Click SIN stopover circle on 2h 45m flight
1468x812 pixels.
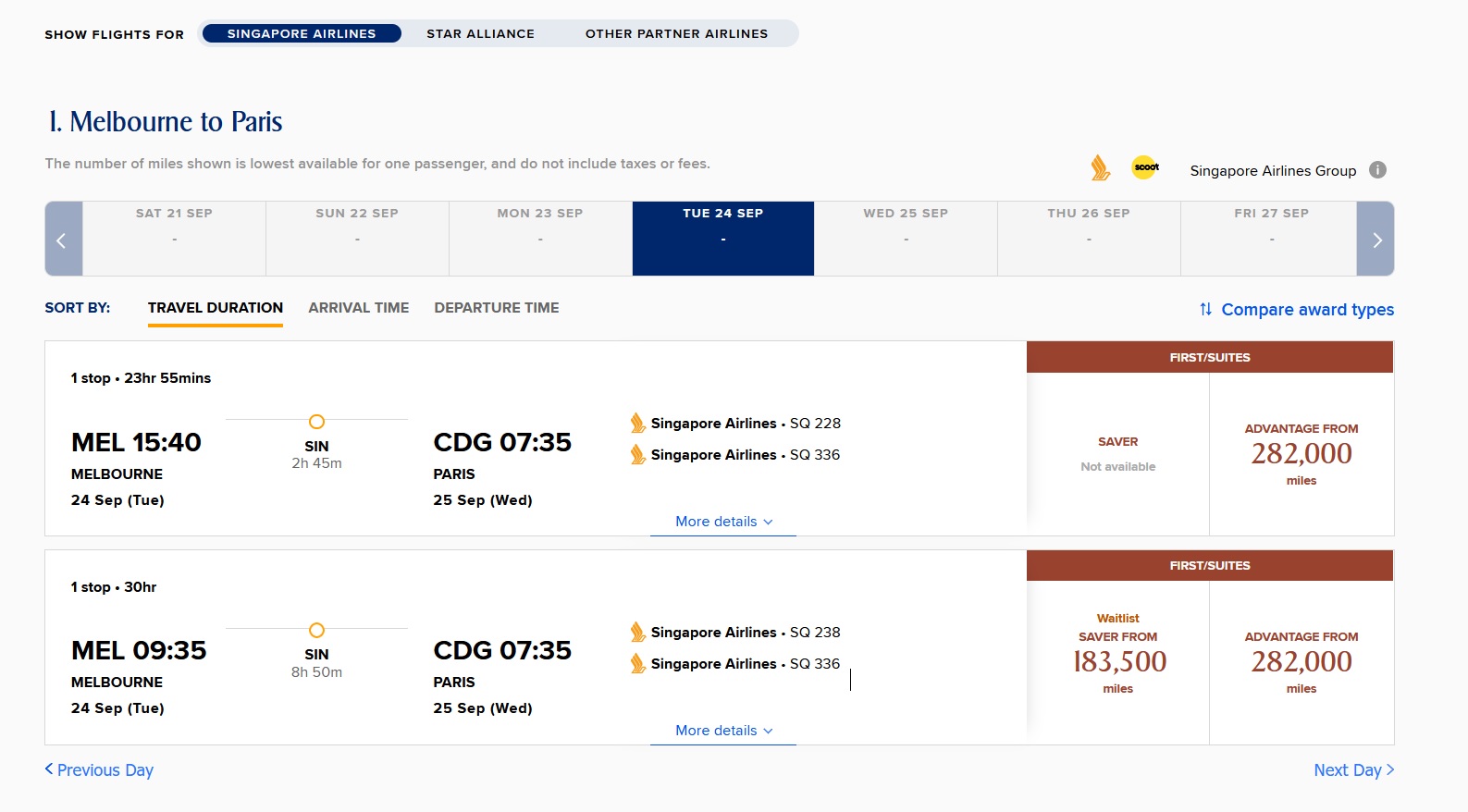(x=316, y=422)
